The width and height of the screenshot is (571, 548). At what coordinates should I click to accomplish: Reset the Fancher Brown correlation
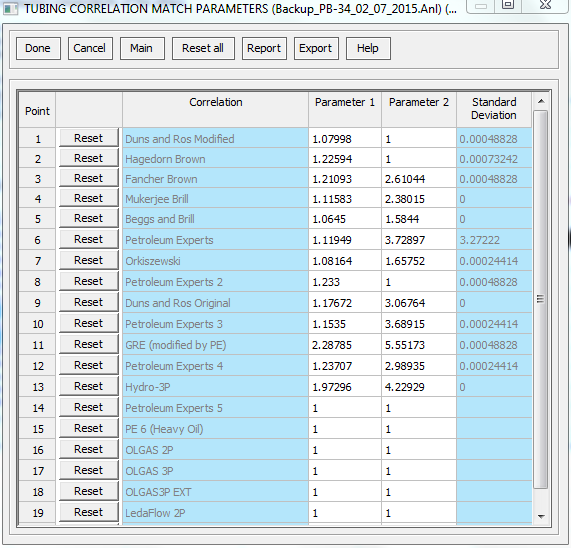[x=89, y=178]
